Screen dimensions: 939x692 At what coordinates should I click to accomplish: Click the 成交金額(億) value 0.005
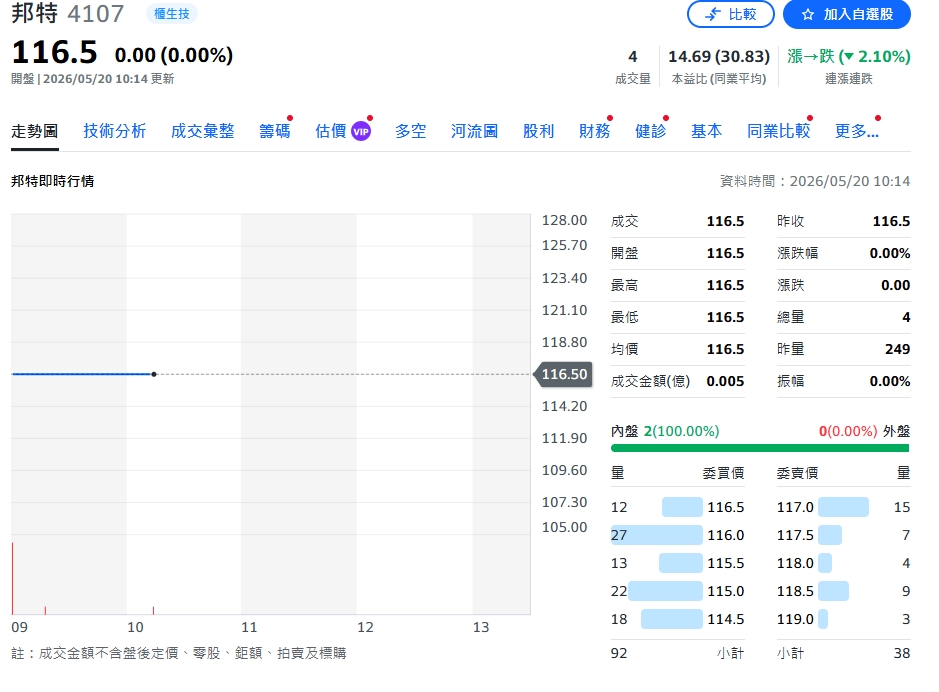(725, 381)
